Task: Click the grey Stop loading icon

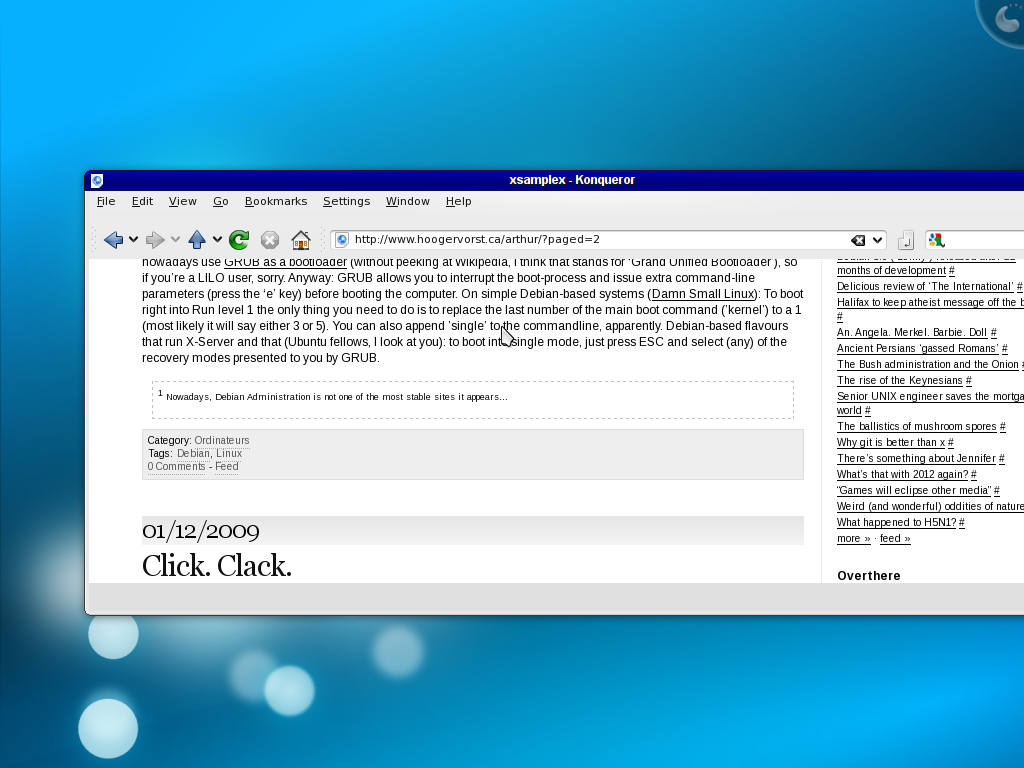Action: pyautogui.click(x=270, y=240)
